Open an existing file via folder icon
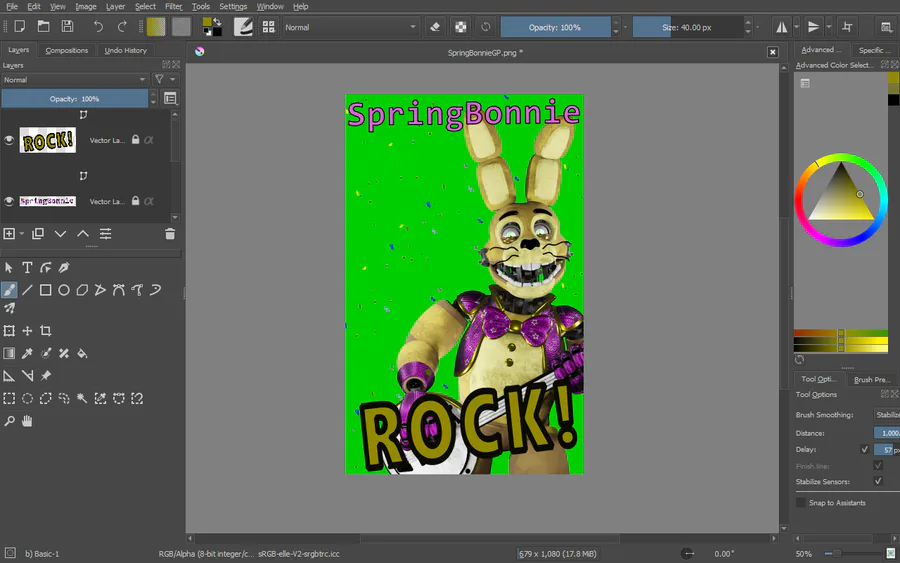This screenshot has height=563, width=900. coord(43,26)
